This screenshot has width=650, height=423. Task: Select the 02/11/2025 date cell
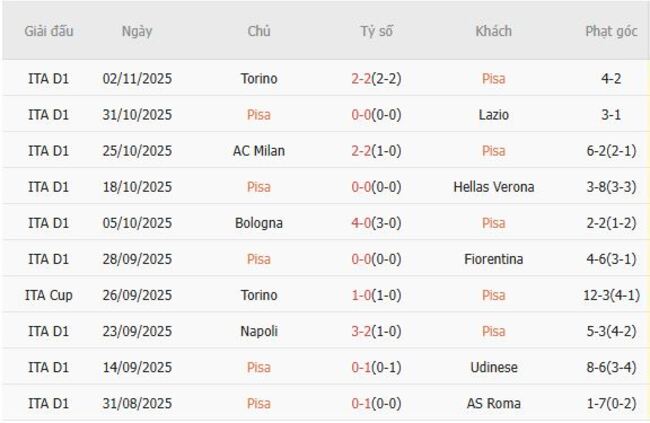(137, 79)
